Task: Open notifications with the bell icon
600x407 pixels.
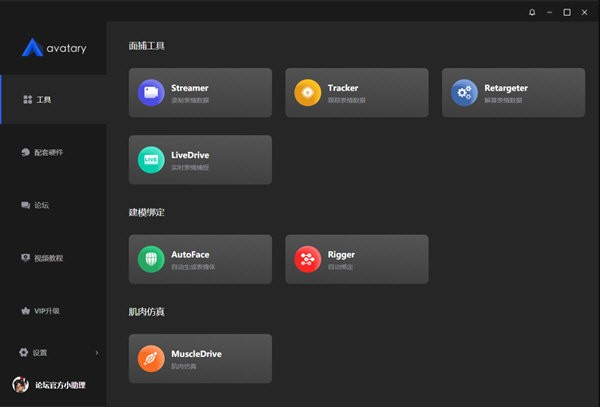Action: (x=532, y=12)
